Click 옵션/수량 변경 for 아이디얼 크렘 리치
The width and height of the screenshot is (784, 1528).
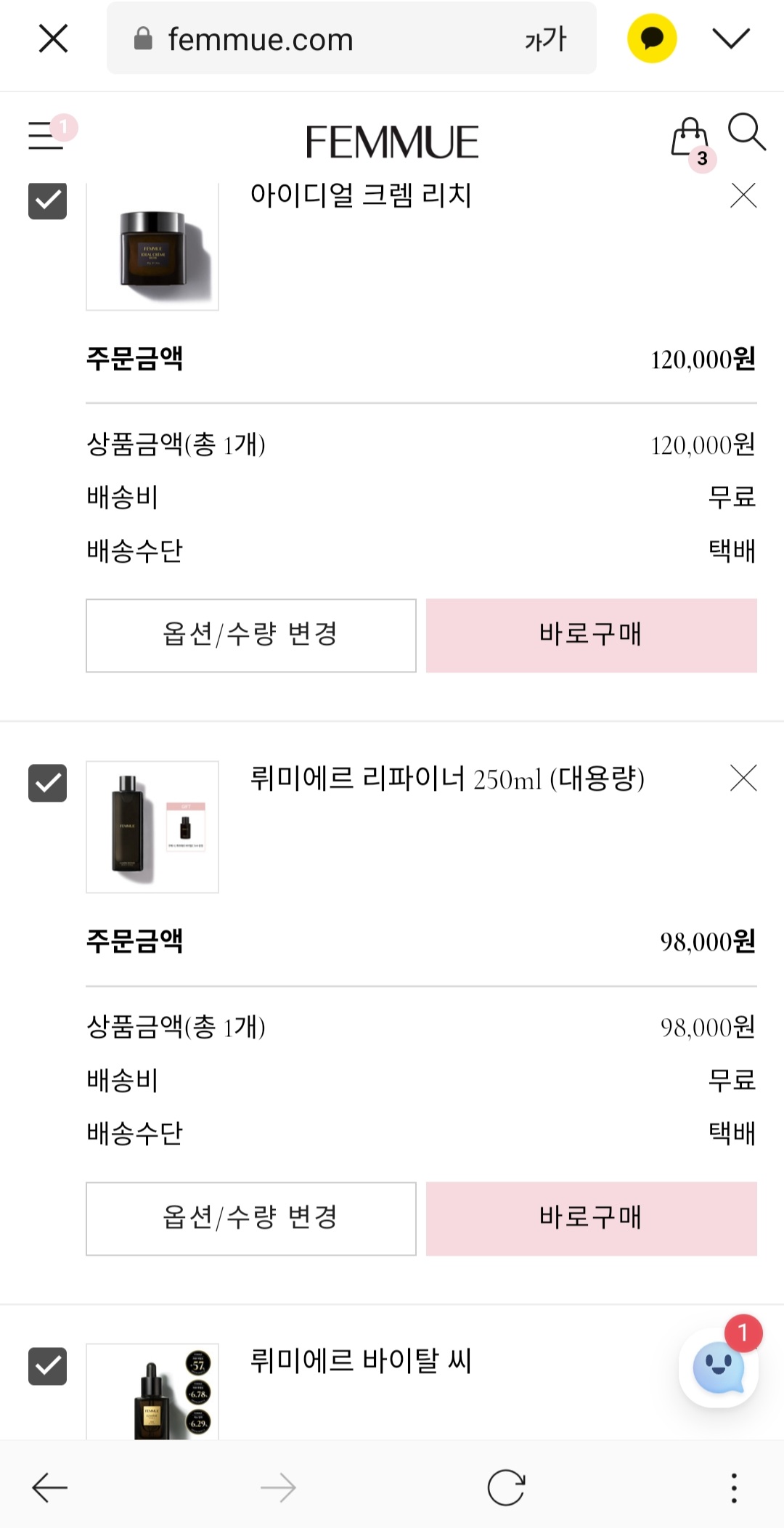pyautogui.click(x=251, y=635)
